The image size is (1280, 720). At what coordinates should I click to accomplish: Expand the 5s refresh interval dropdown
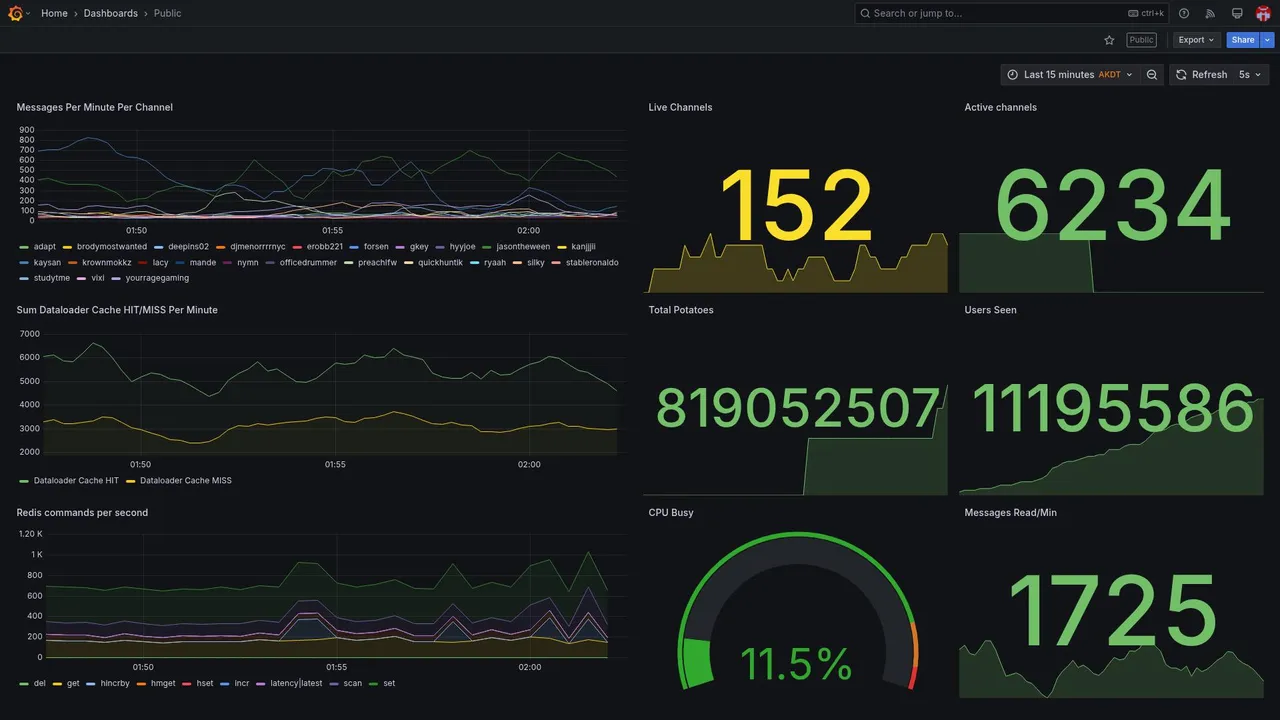point(1250,75)
